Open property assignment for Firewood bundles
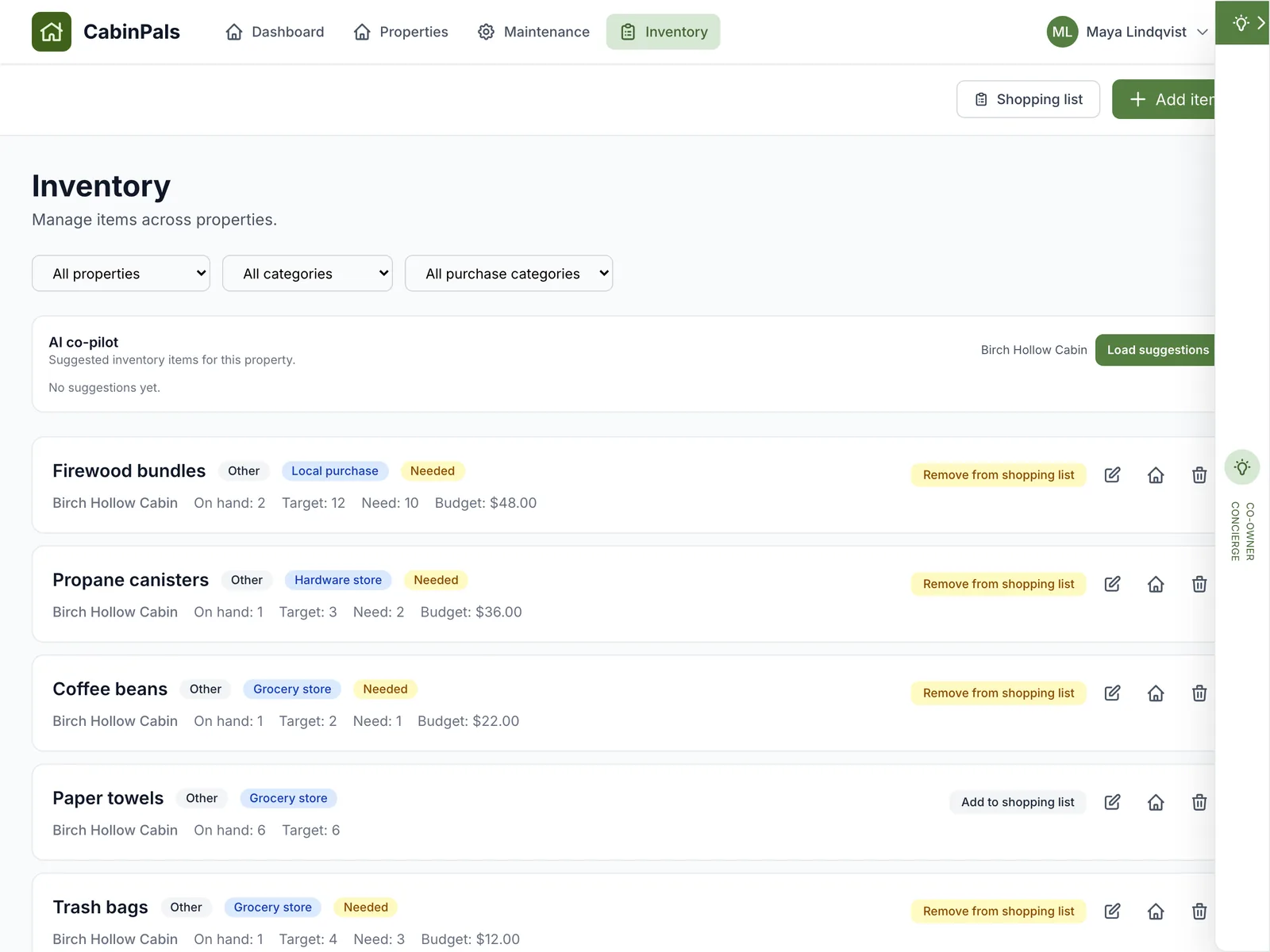Viewport: 1270px width, 952px height. [1156, 474]
